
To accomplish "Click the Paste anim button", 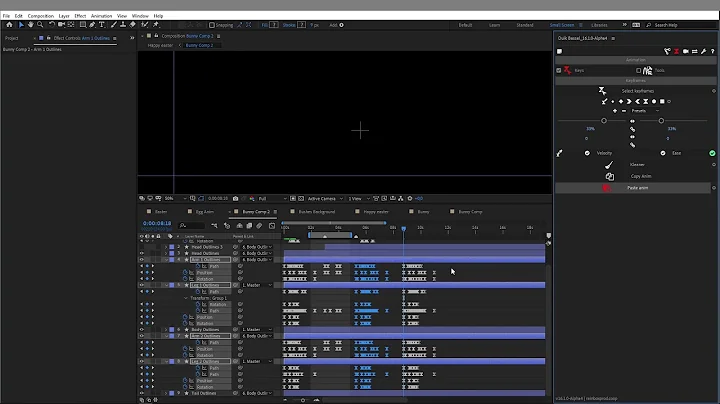I will point(633,188).
